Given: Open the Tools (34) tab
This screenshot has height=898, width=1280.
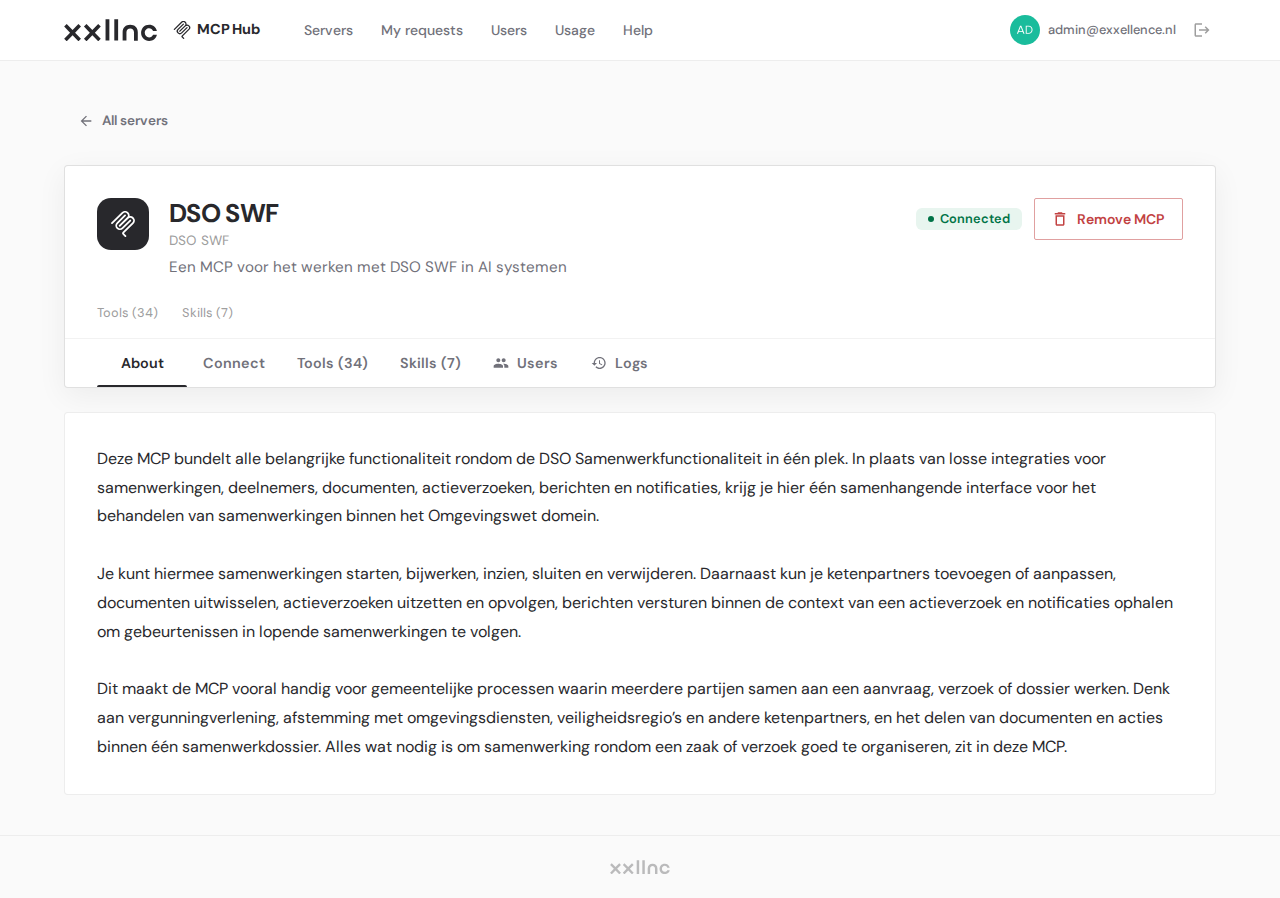Looking at the screenshot, I should (332, 363).
